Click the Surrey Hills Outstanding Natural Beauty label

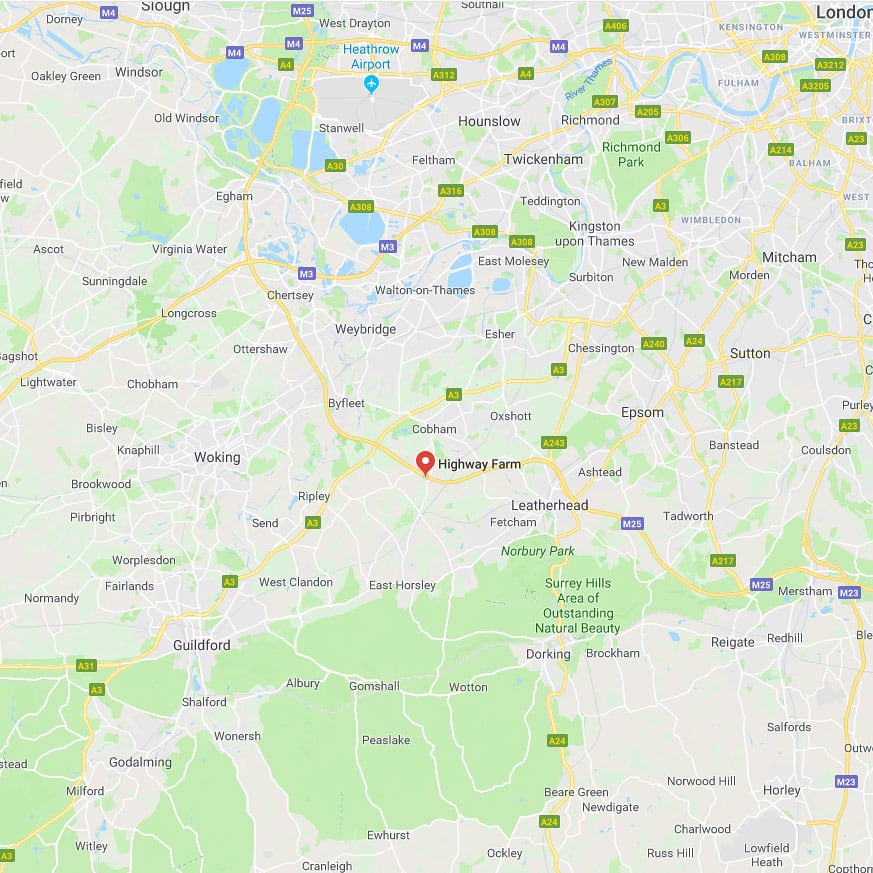(577, 605)
